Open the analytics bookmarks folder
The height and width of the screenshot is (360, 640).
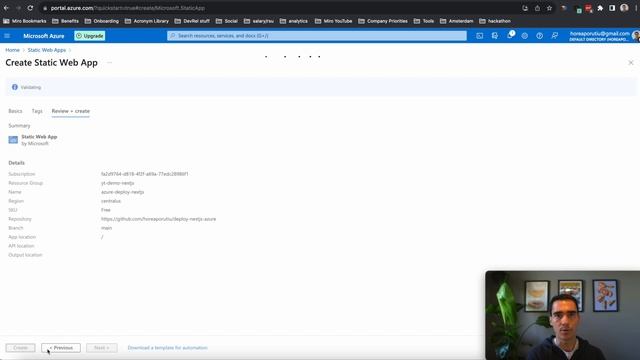pyautogui.click(x=294, y=21)
